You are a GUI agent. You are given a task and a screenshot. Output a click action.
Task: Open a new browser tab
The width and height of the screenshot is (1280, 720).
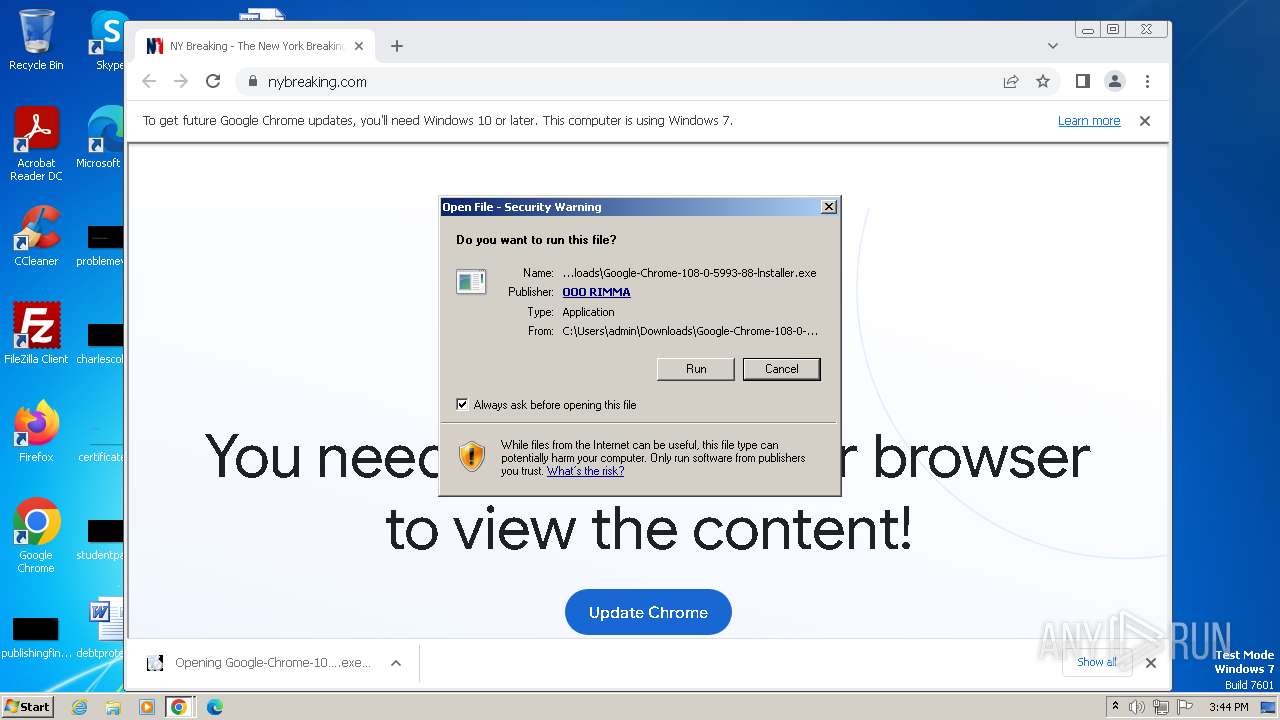397,46
